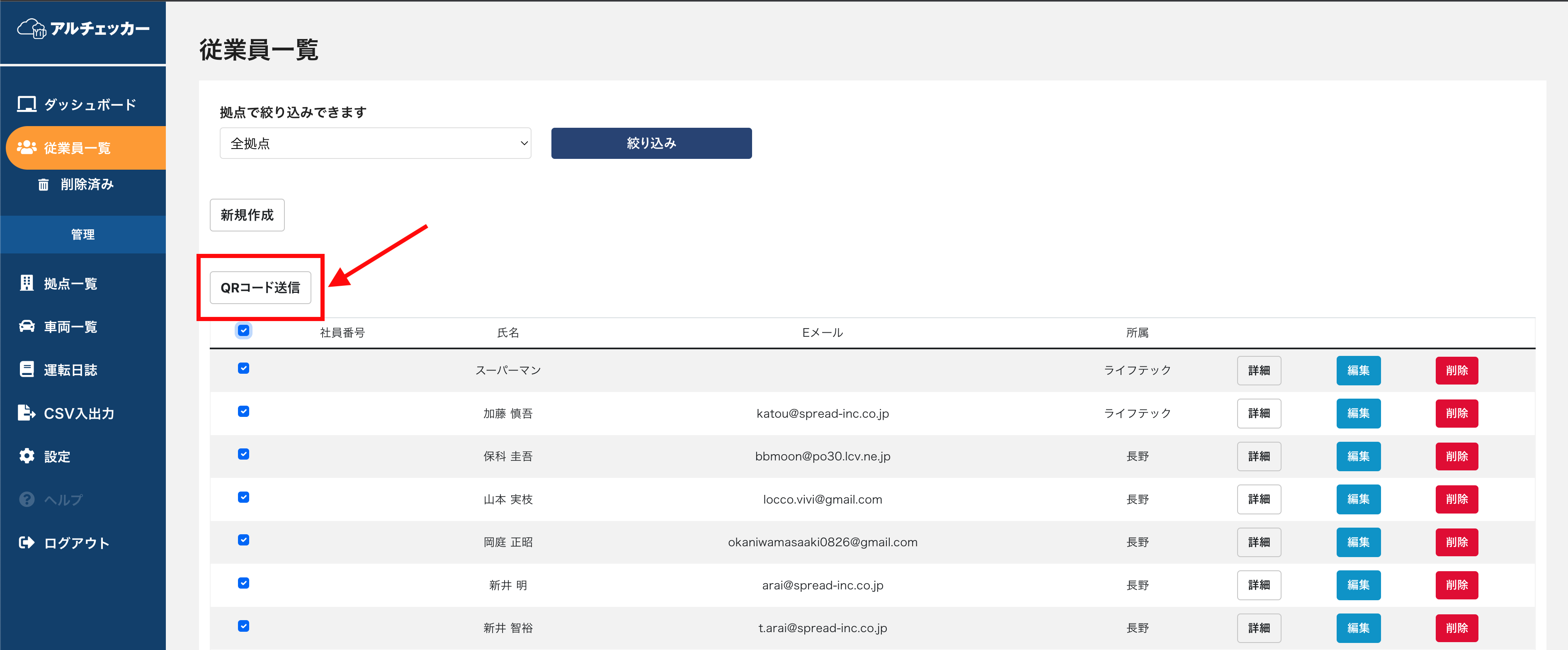Click the dashboard monitor icon
Image resolution: width=1568 pixels, height=650 pixels.
click(27, 104)
